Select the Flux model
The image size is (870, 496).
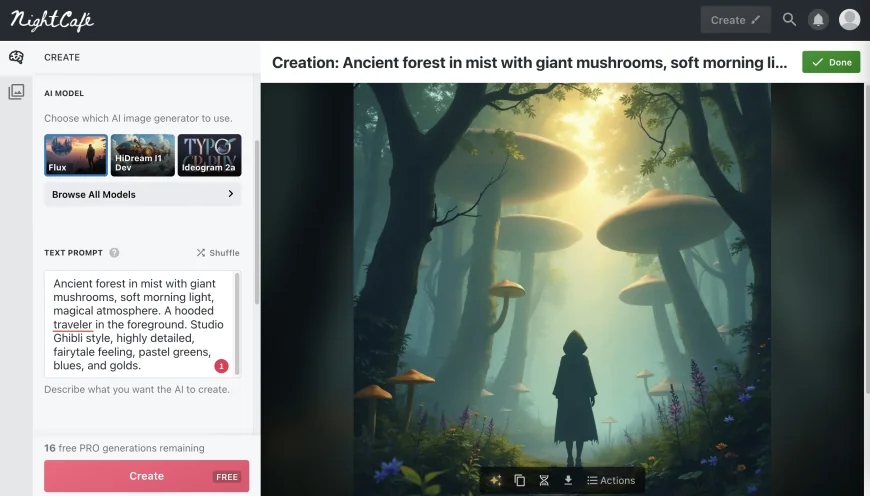pos(76,155)
